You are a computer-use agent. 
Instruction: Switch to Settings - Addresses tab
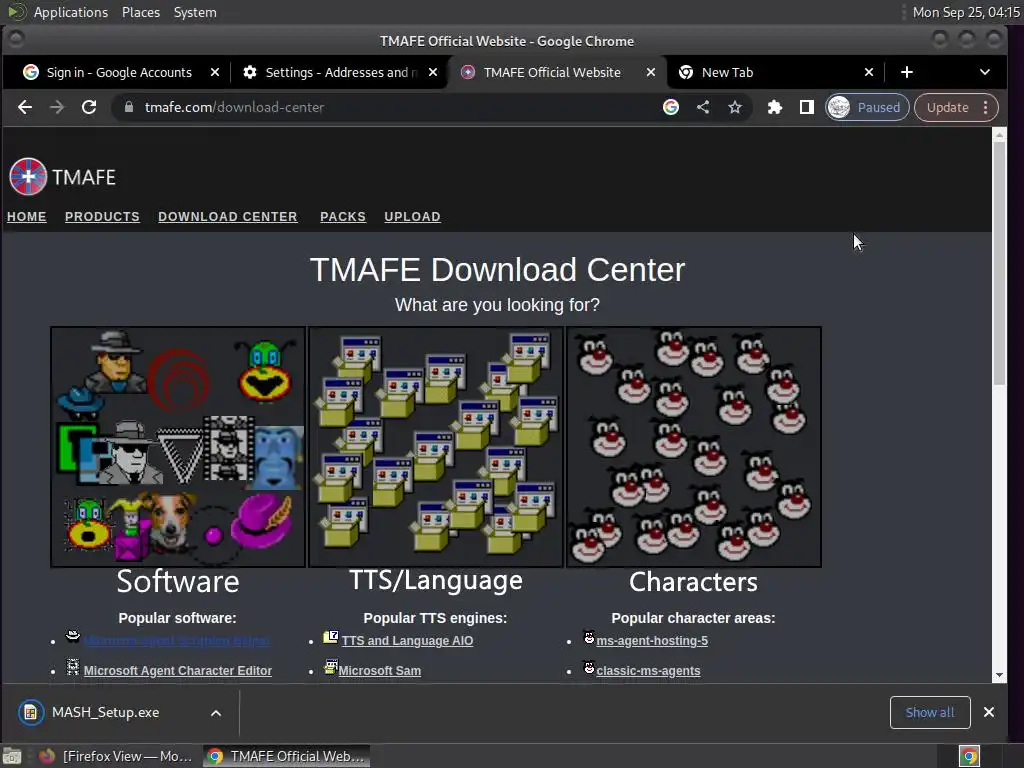click(x=341, y=72)
